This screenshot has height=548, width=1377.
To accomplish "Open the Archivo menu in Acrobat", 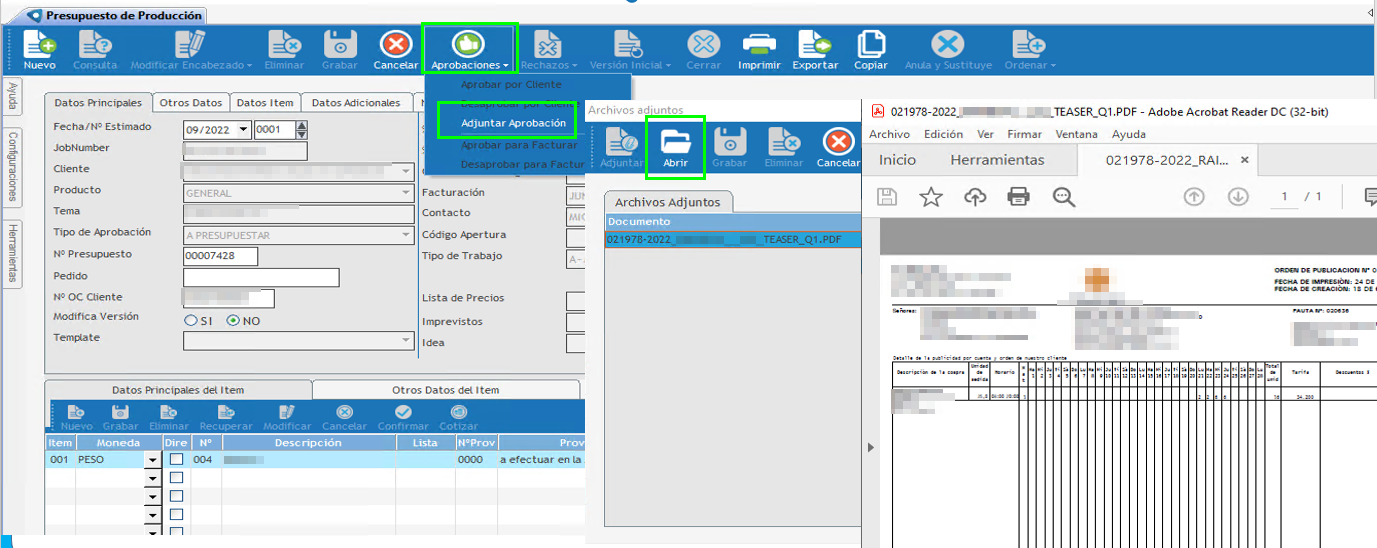I will (889, 134).
